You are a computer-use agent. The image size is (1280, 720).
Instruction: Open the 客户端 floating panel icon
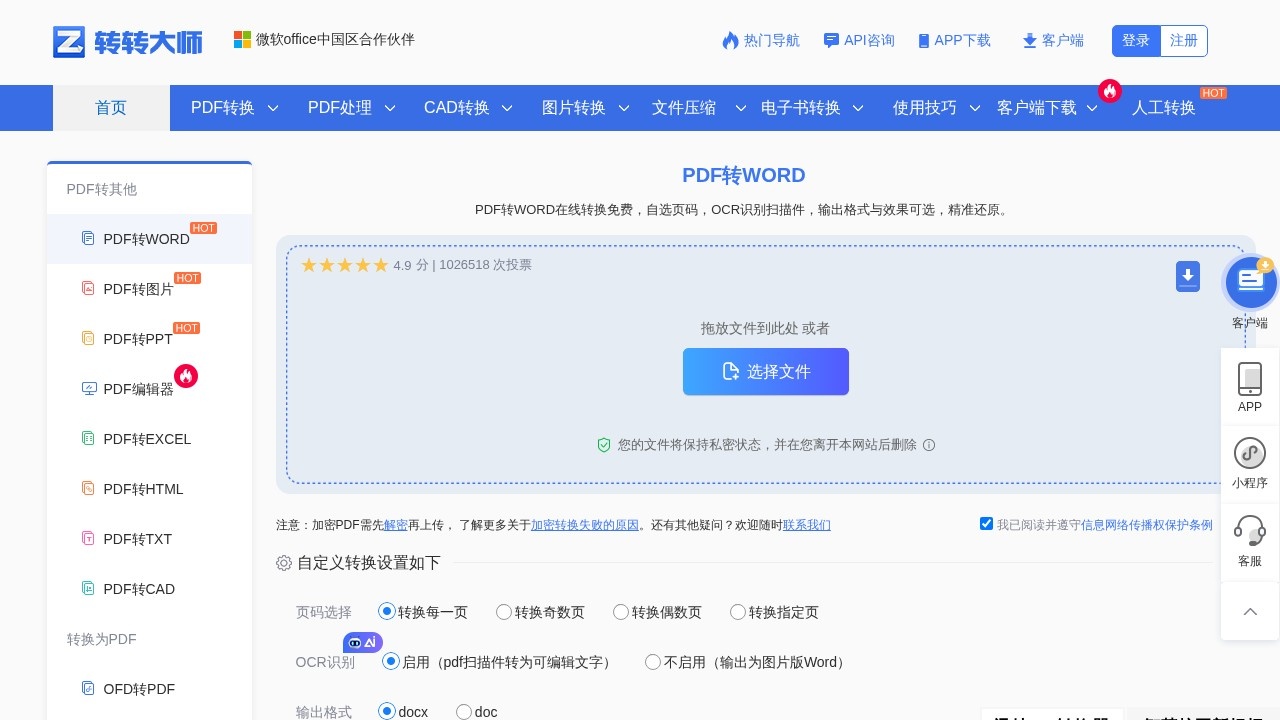pos(1250,282)
